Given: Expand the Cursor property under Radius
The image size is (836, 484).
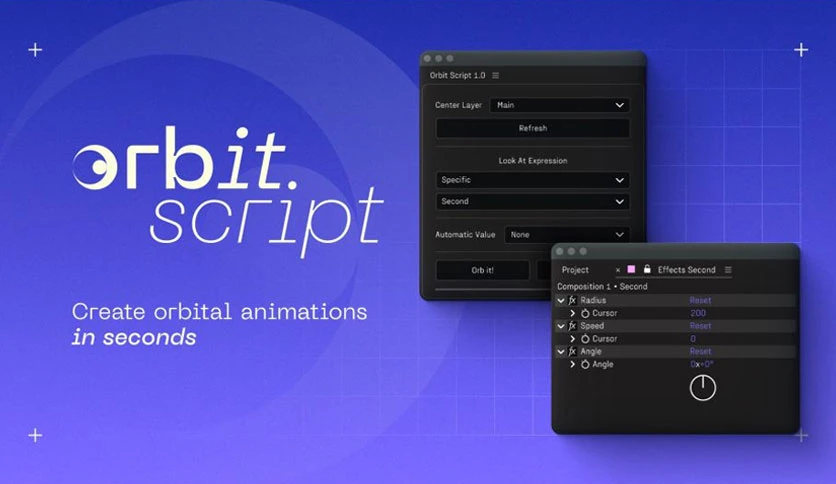Looking at the screenshot, I should pos(573,313).
